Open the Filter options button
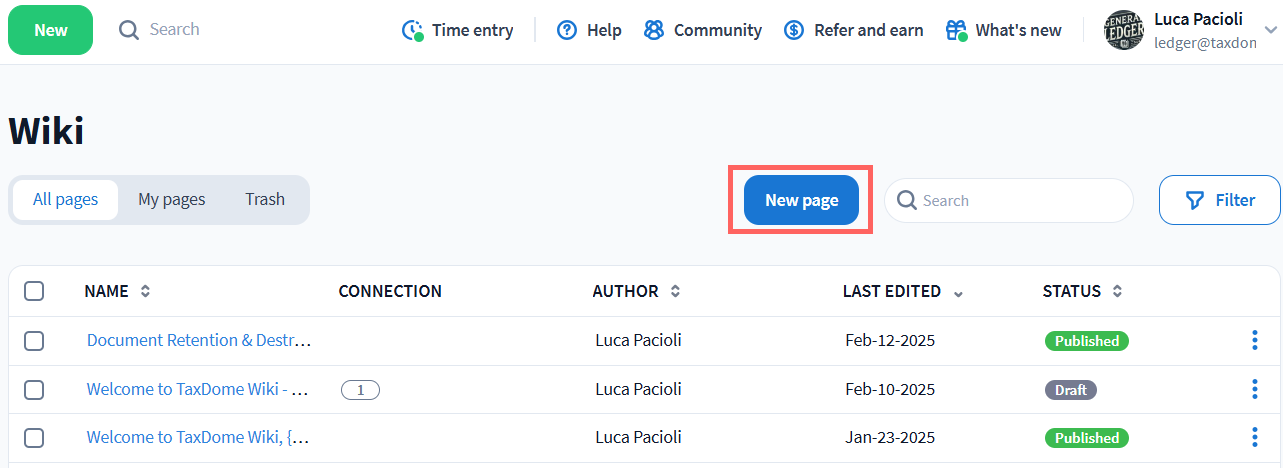Image resolution: width=1283 pixels, height=468 pixels. (1219, 200)
